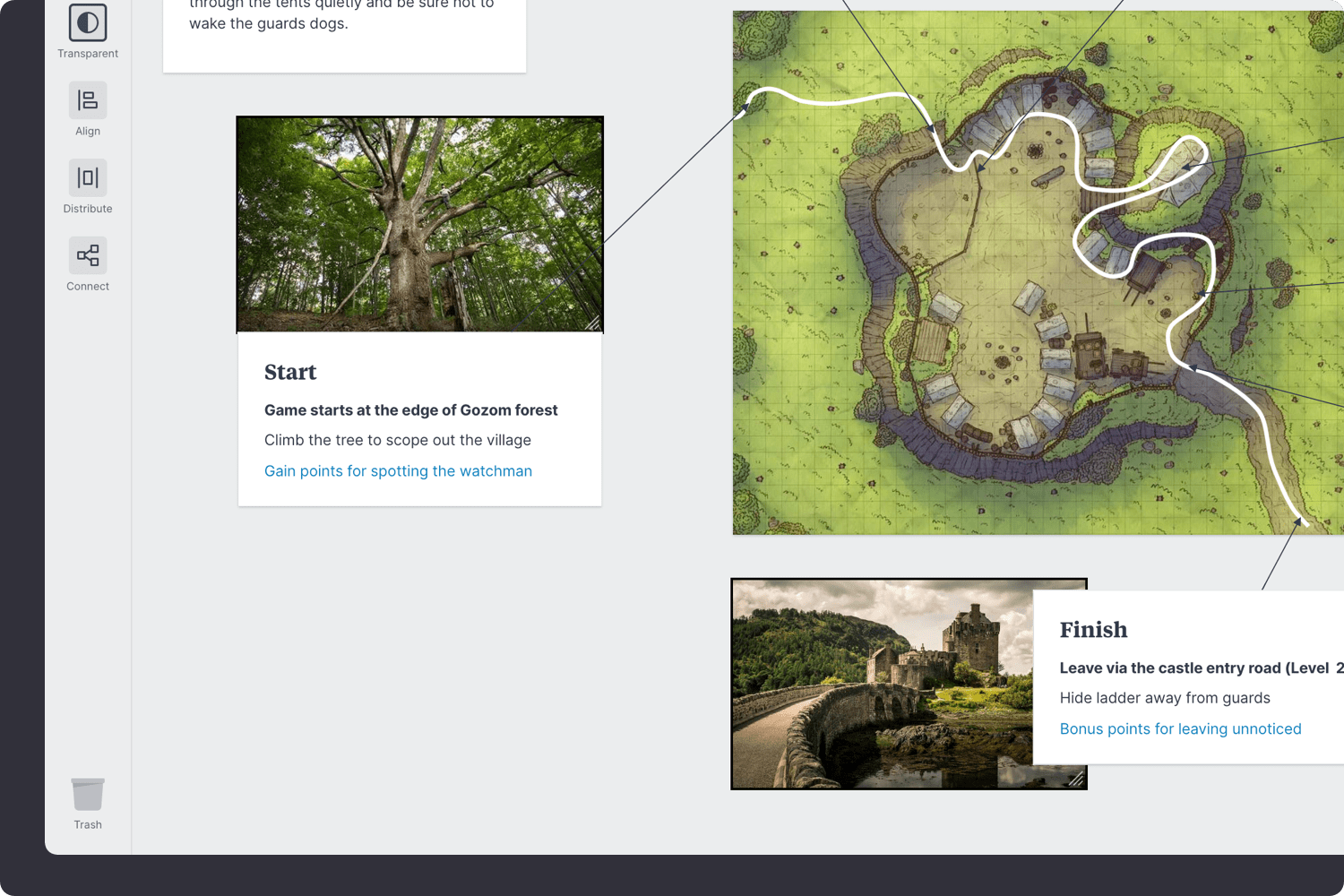The width and height of the screenshot is (1344, 896).
Task: Click the resize handle of the tree photo
Action: (594, 324)
